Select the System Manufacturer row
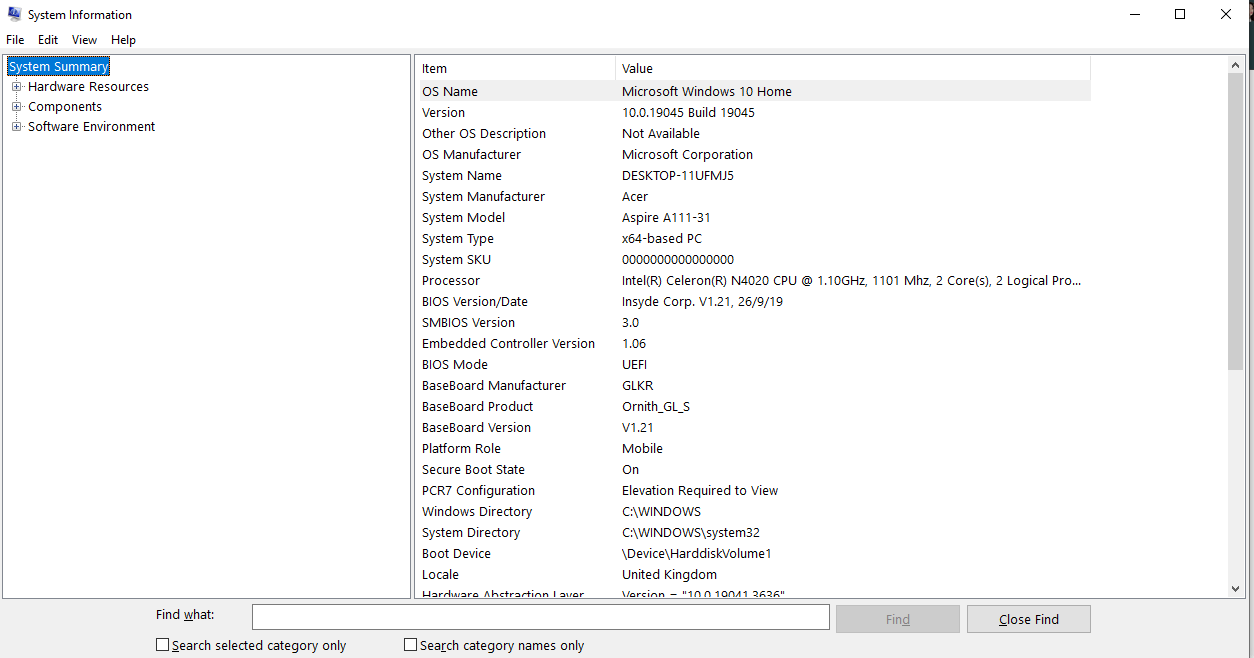 [753, 196]
